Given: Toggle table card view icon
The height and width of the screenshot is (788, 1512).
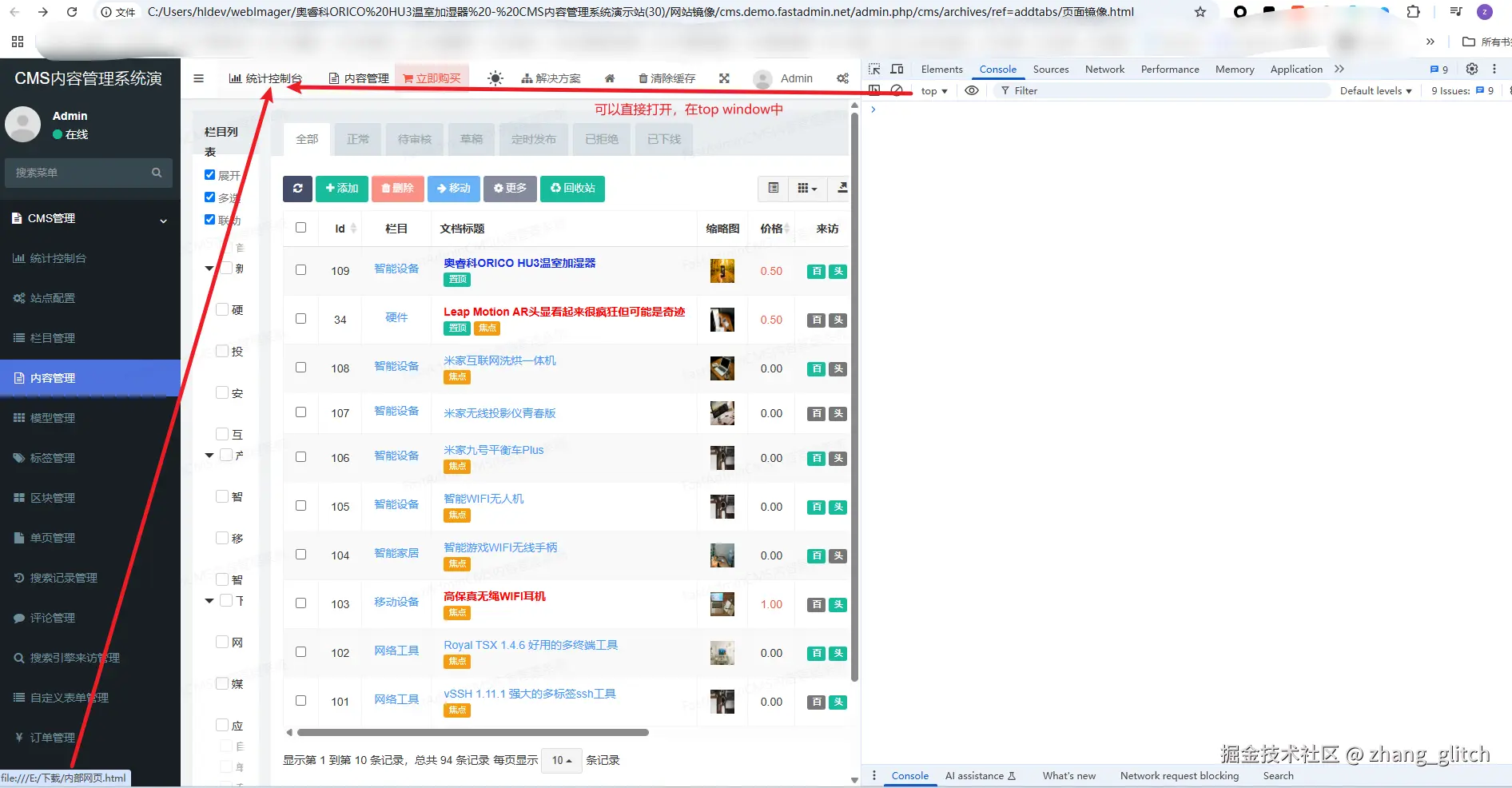Looking at the screenshot, I should pos(773,188).
